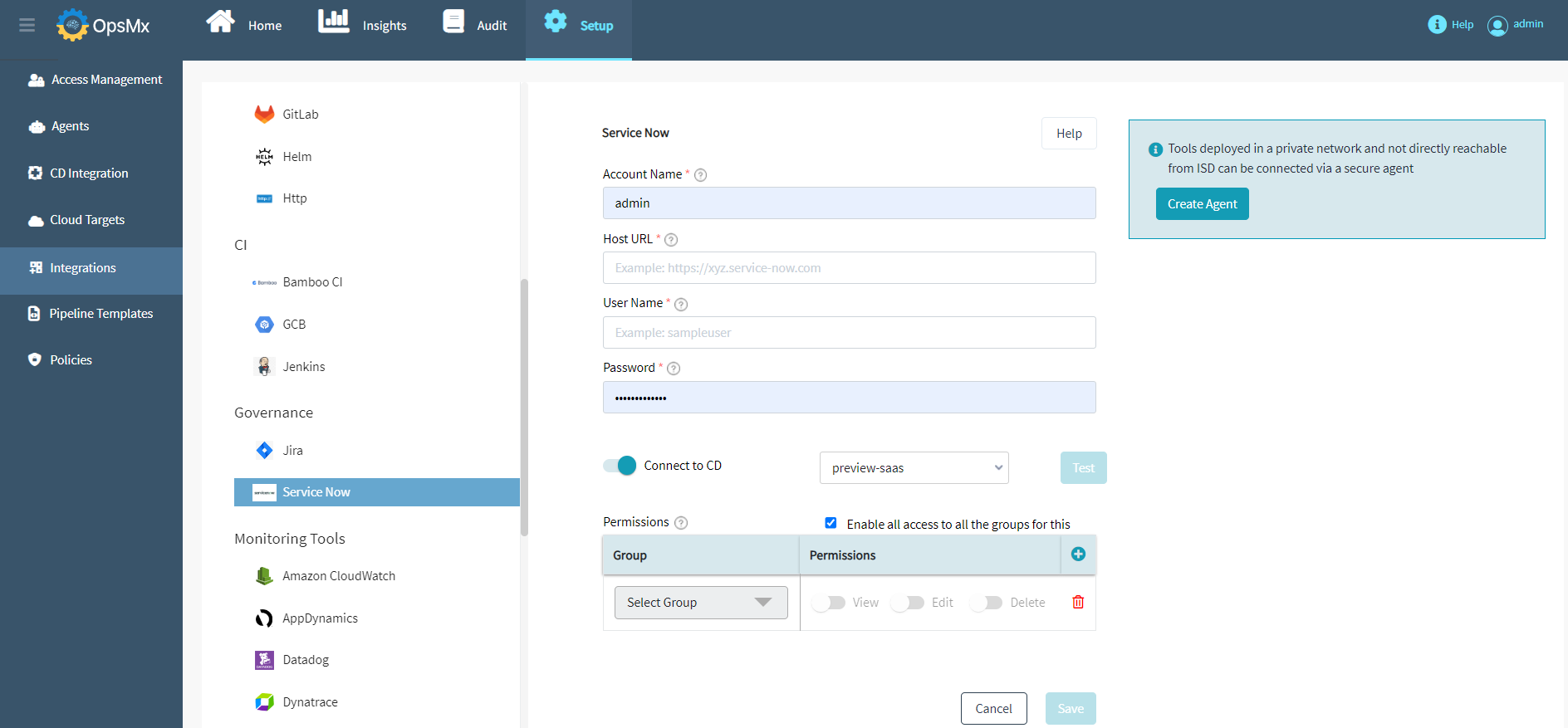Open Pipeline Templates in the sidebar

100,314
